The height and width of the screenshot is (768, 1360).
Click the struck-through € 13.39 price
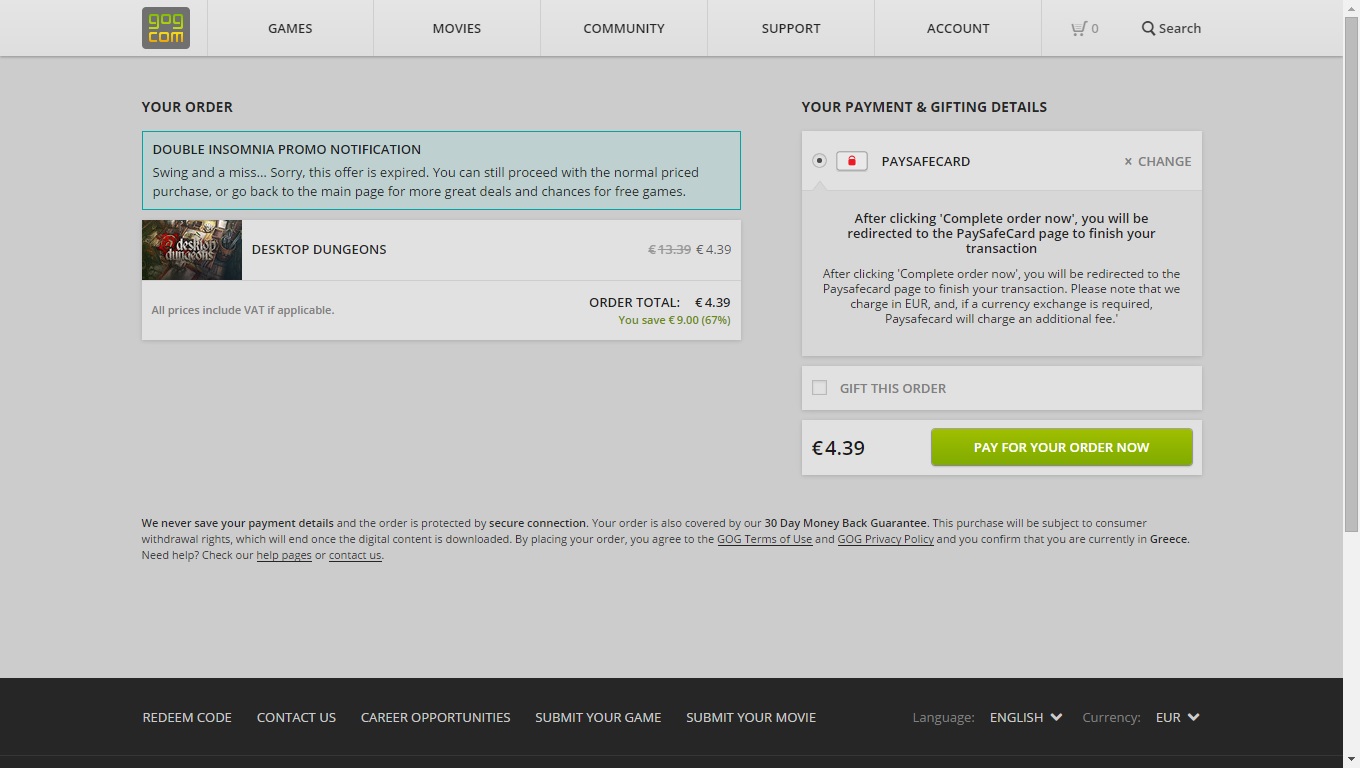click(669, 250)
